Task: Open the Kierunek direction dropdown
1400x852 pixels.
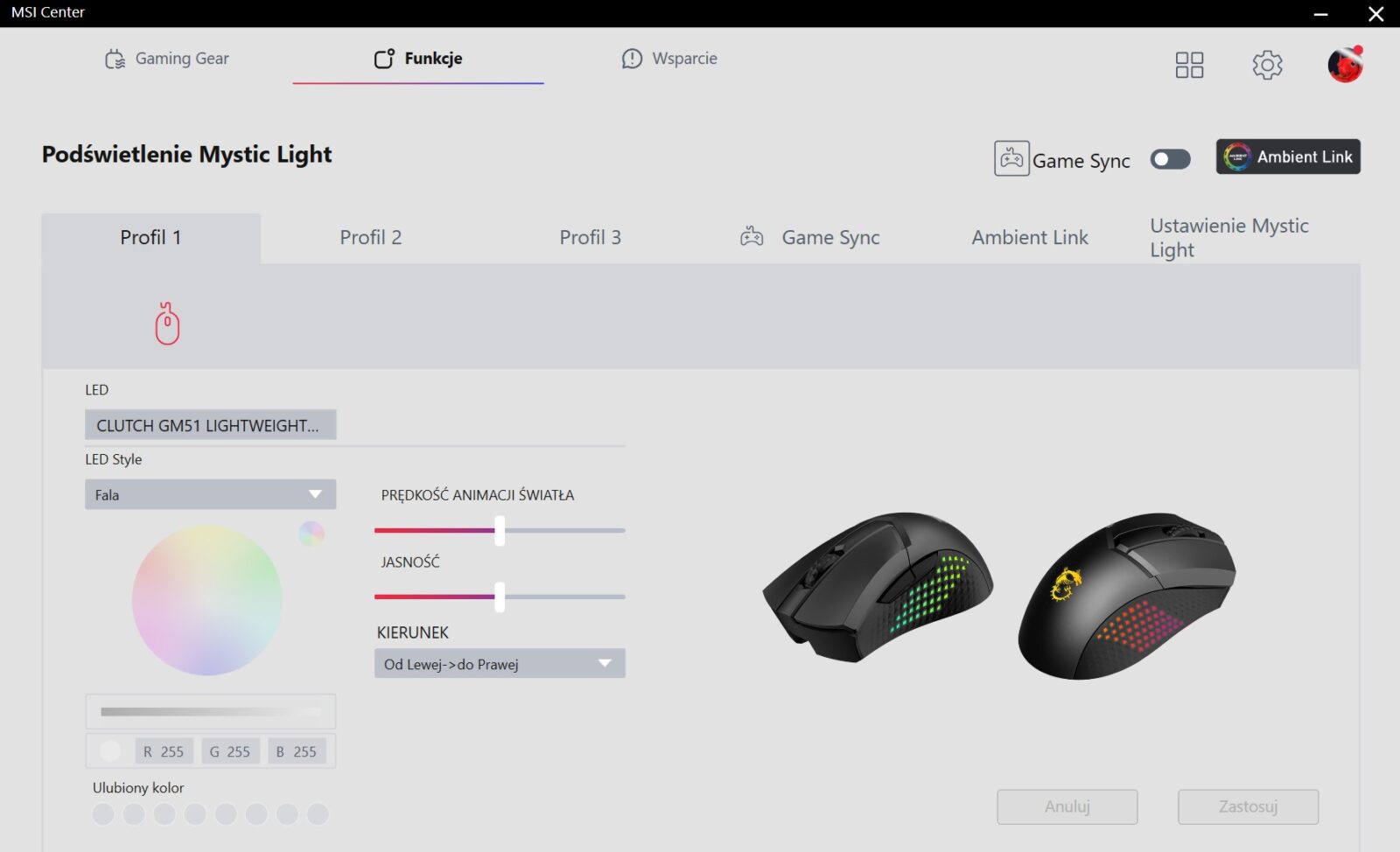Action: tap(500, 663)
